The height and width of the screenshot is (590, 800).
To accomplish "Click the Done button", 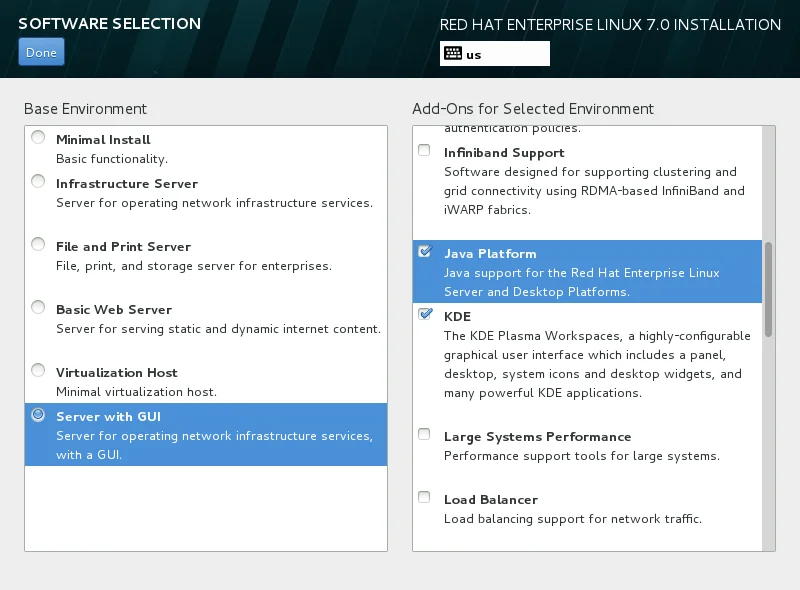I will coord(40,52).
